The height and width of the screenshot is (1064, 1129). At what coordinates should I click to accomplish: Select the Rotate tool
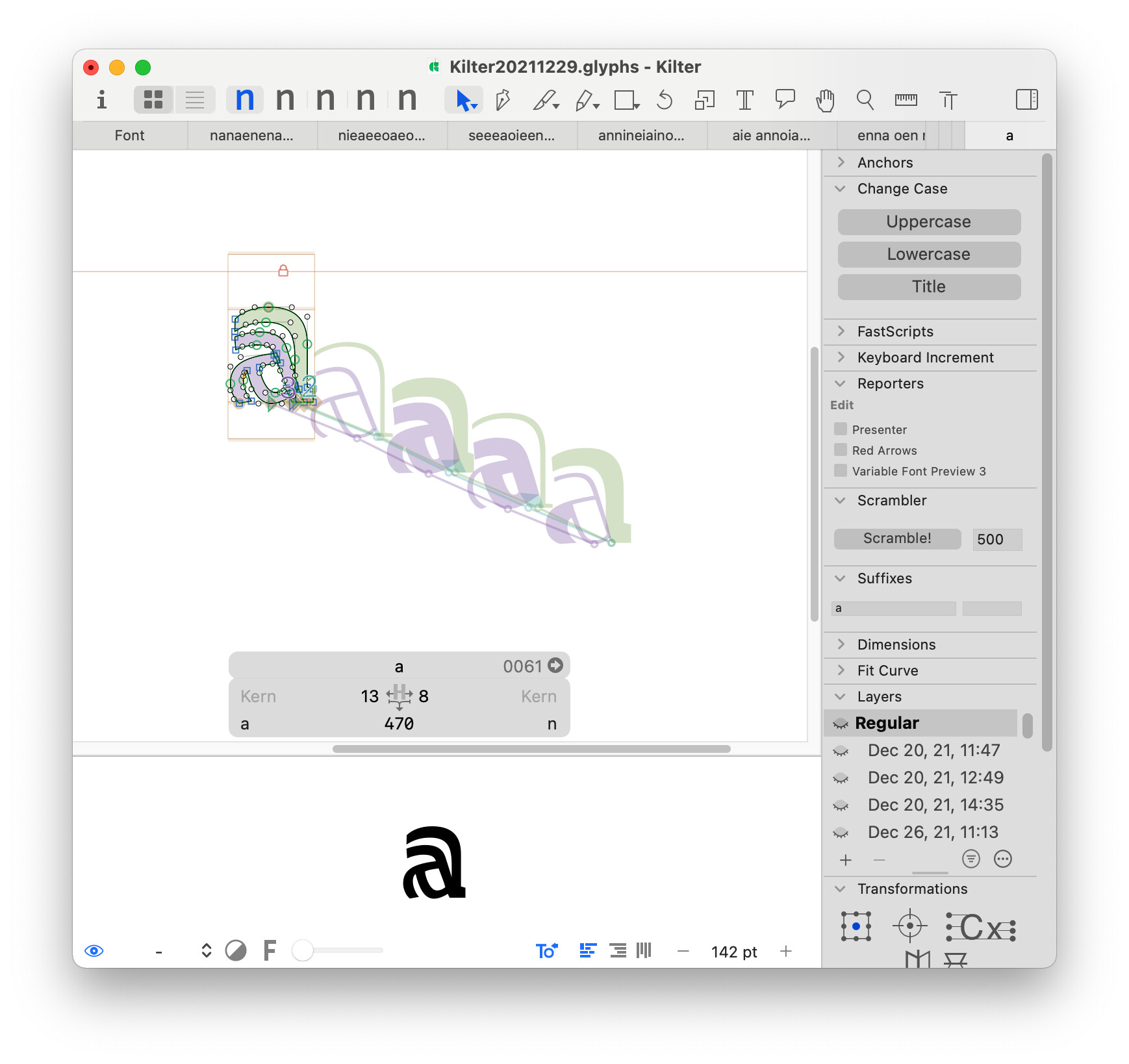664,100
